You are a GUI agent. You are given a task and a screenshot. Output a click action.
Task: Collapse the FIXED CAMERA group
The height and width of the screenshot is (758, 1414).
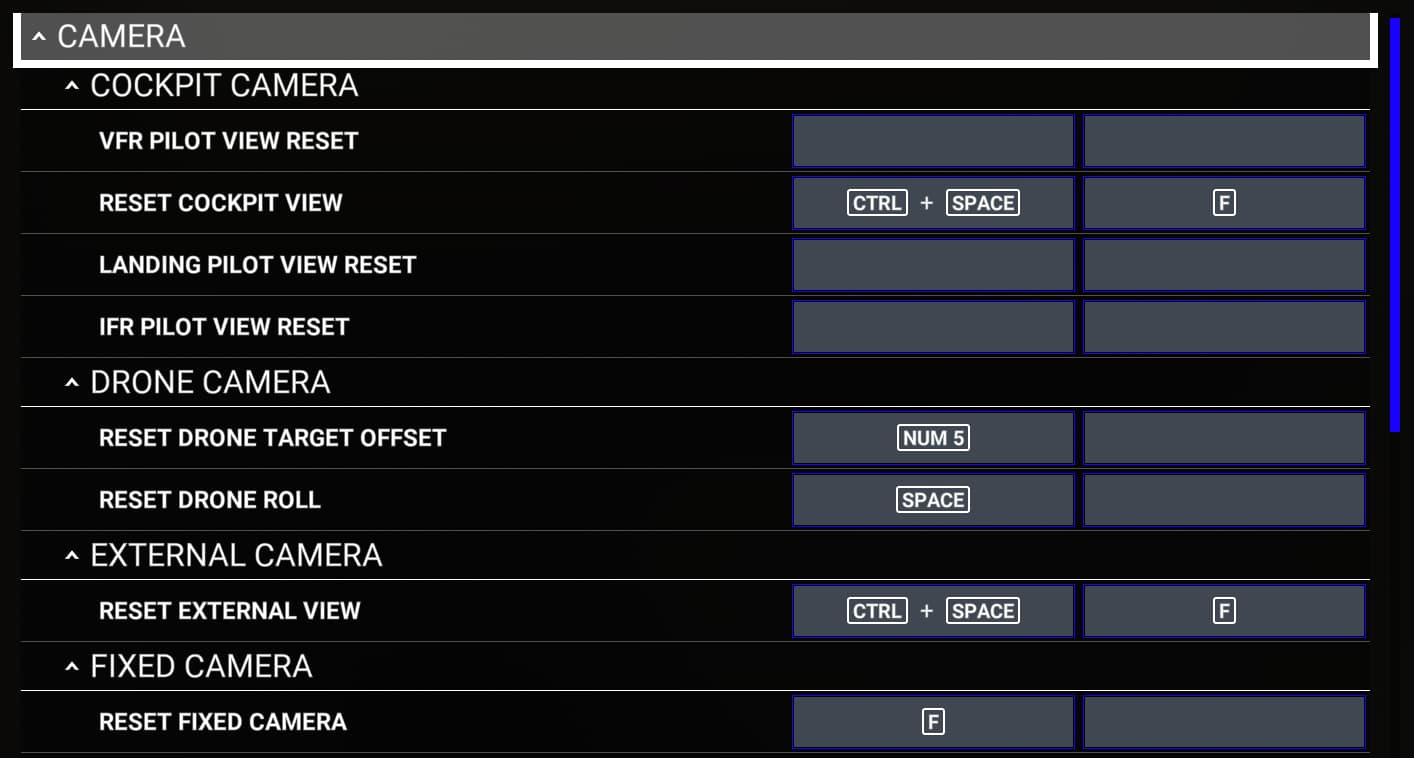point(71,667)
